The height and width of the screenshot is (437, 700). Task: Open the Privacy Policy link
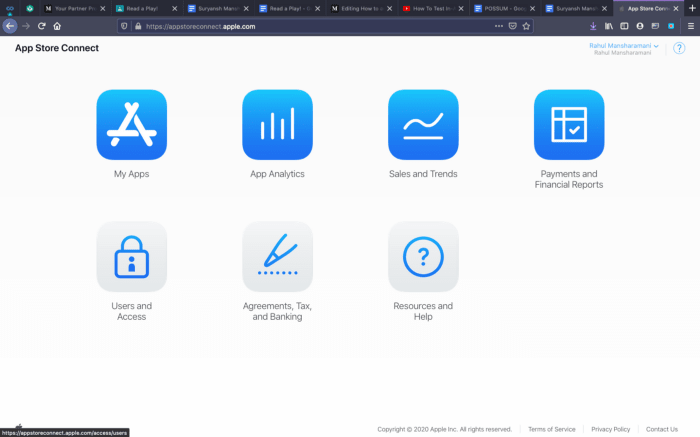click(x=611, y=429)
